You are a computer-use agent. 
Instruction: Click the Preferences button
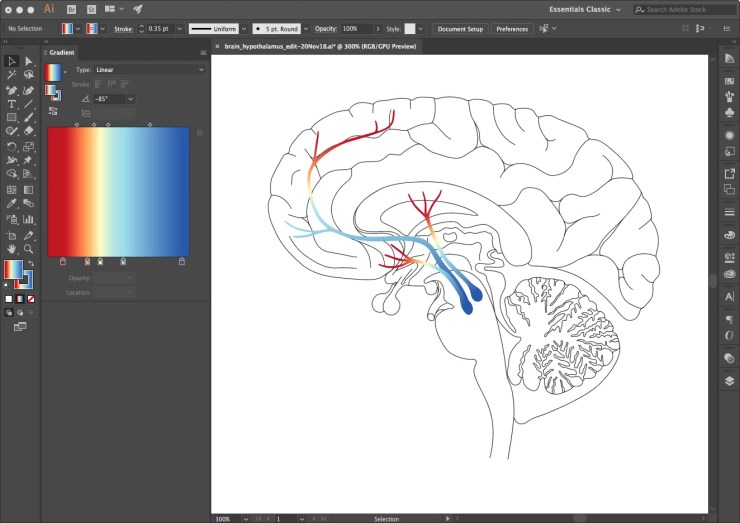pos(512,29)
